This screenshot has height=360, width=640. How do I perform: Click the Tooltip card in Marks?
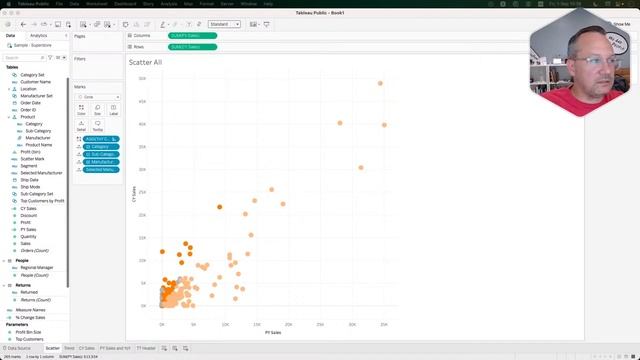[98, 126]
